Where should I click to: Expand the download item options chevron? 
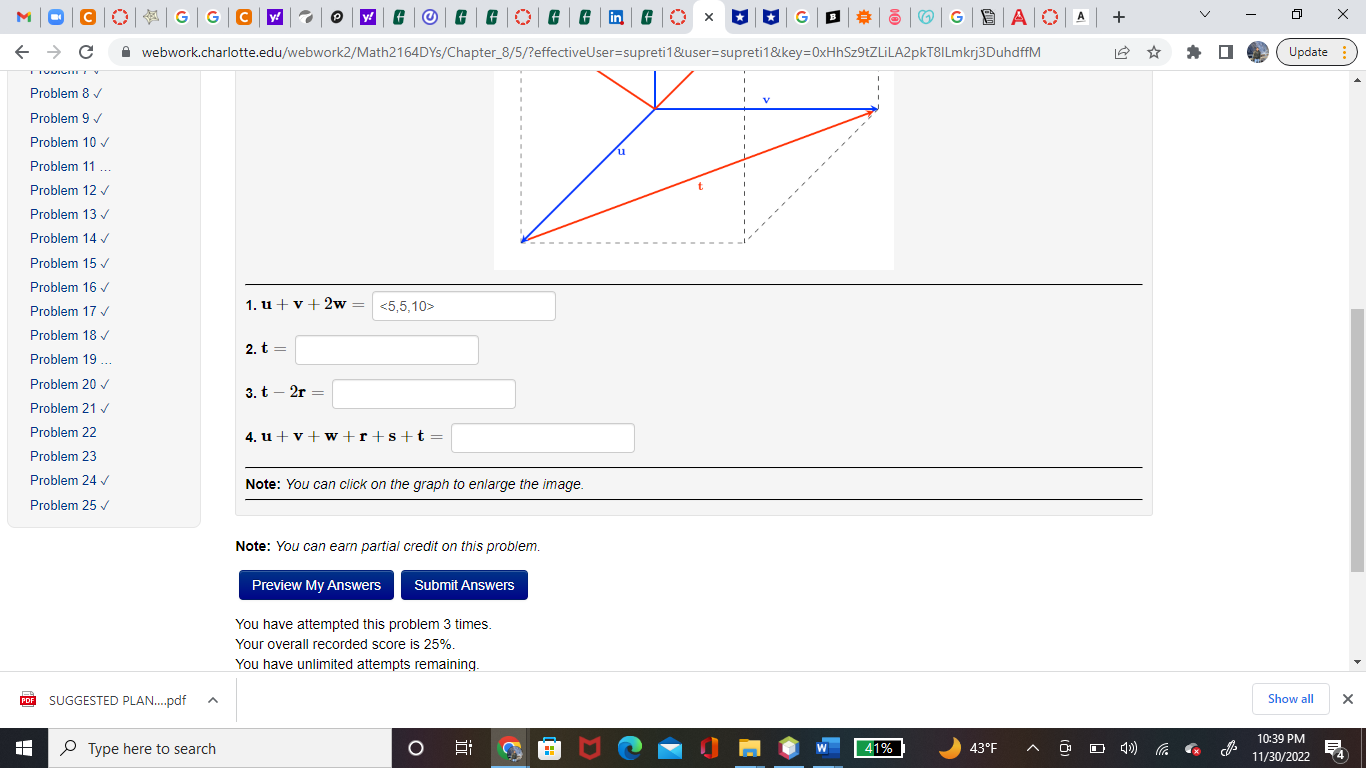[x=213, y=700]
